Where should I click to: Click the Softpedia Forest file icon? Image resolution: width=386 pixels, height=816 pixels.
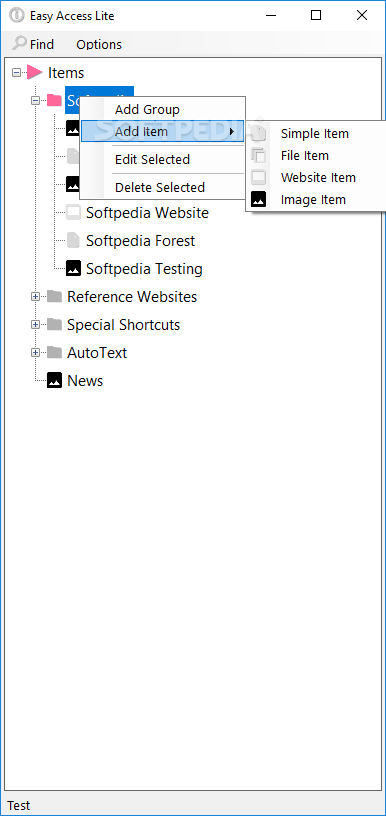click(73, 240)
